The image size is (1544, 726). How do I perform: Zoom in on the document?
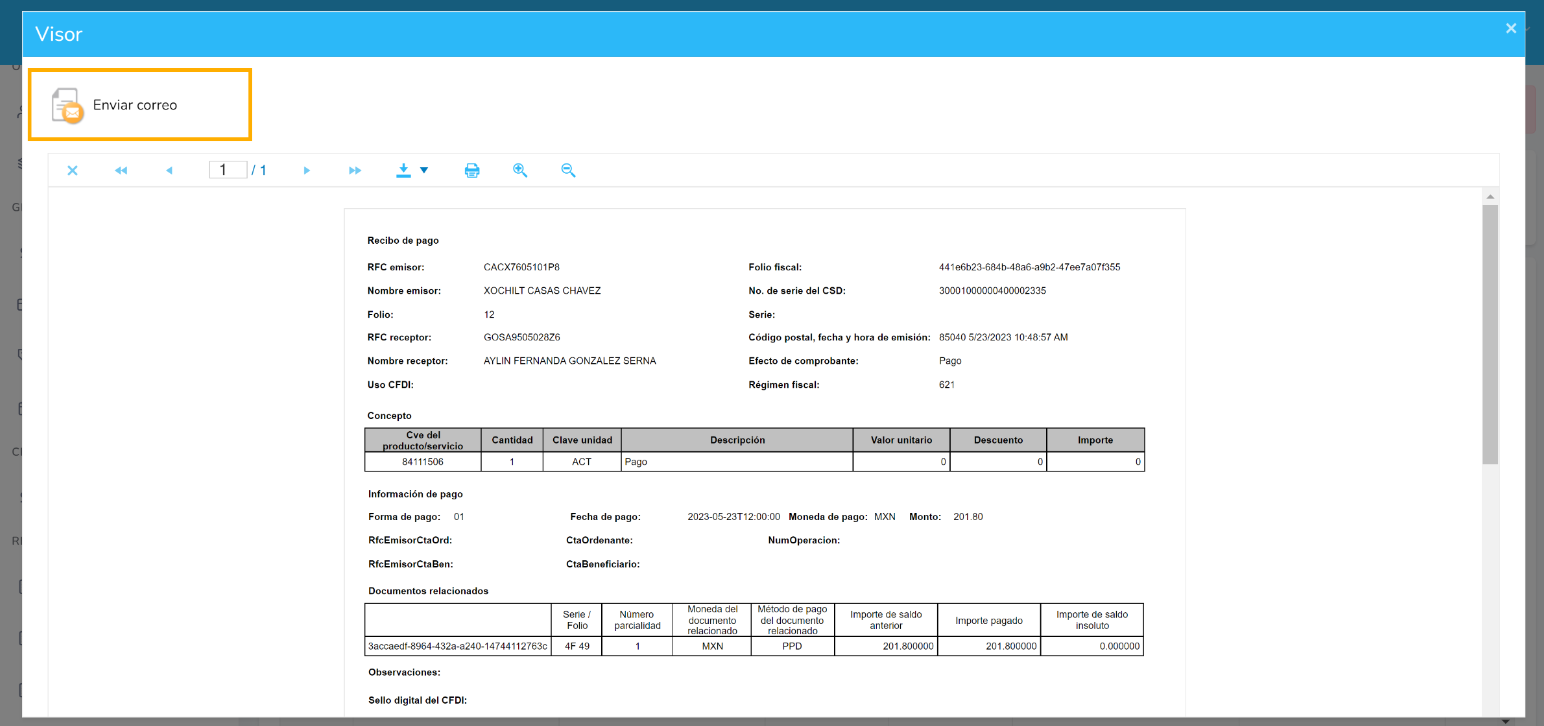coord(520,170)
